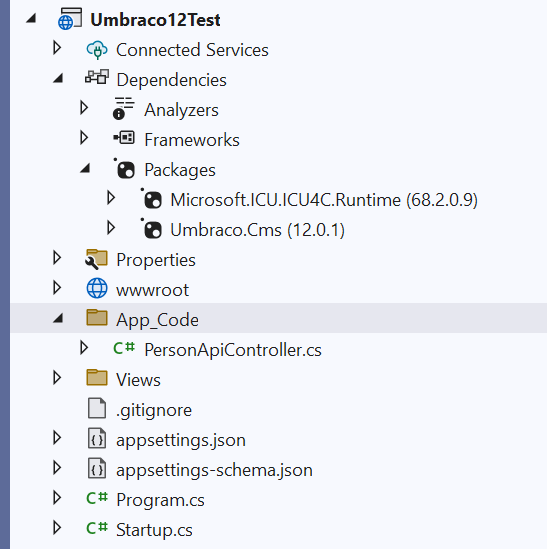Expand appsettings-schema.json node
The width and height of the screenshot is (547, 549).
pyautogui.click(x=57, y=467)
